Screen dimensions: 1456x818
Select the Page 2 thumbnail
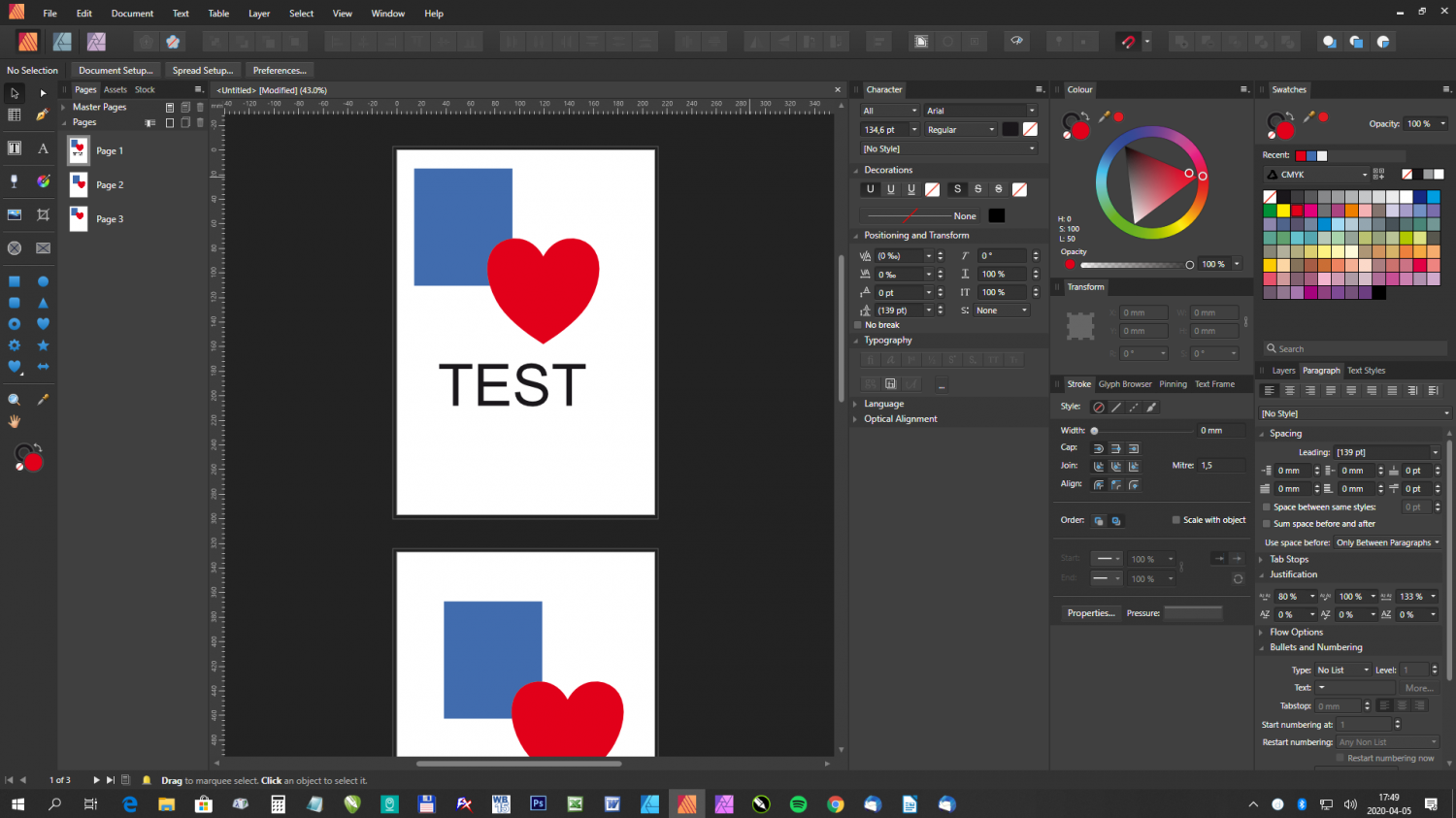[79, 184]
